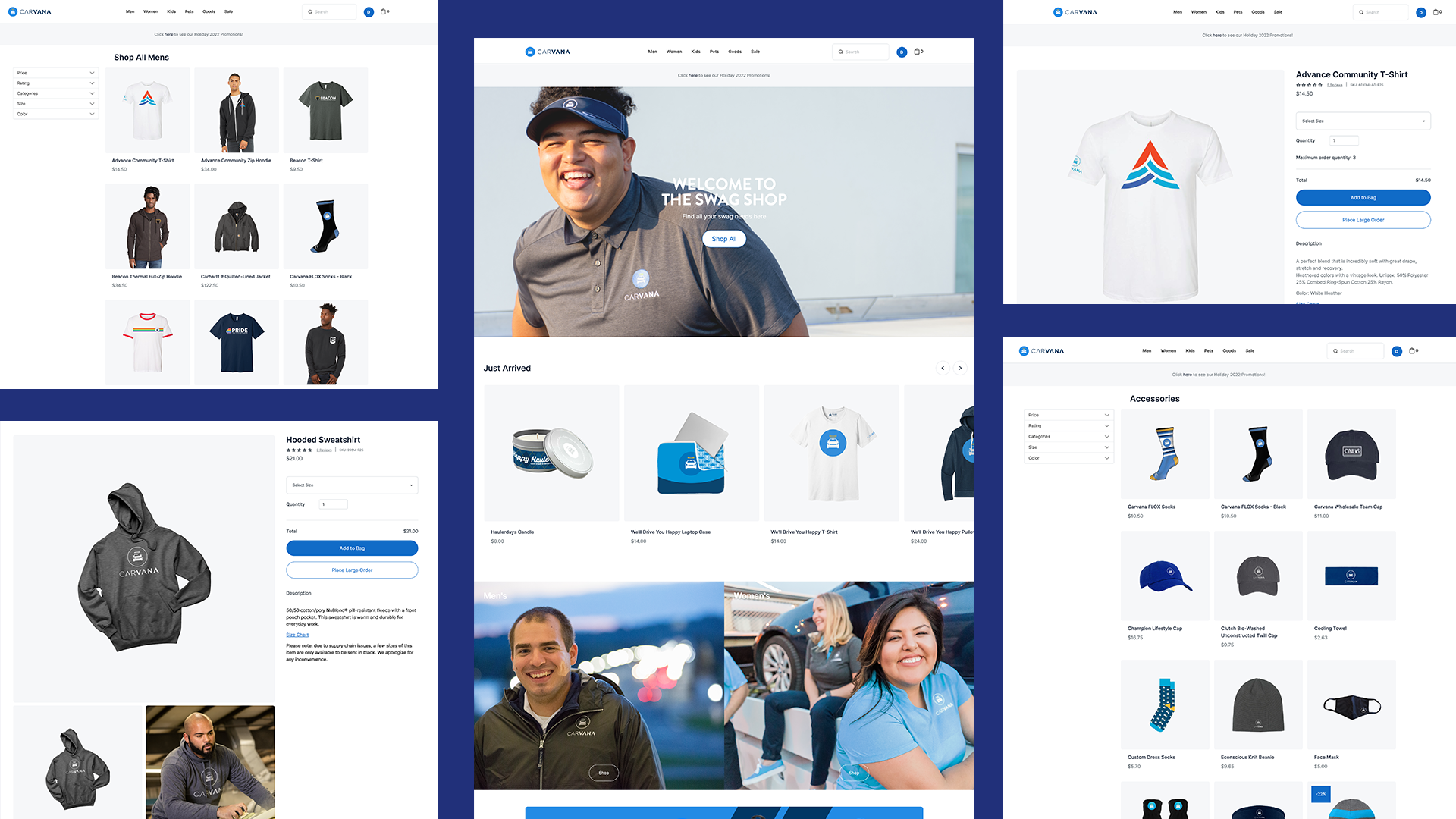Expand the Size filter in Shop All Mens
This screenshot has width=1456, height=819.
point(55,104)
